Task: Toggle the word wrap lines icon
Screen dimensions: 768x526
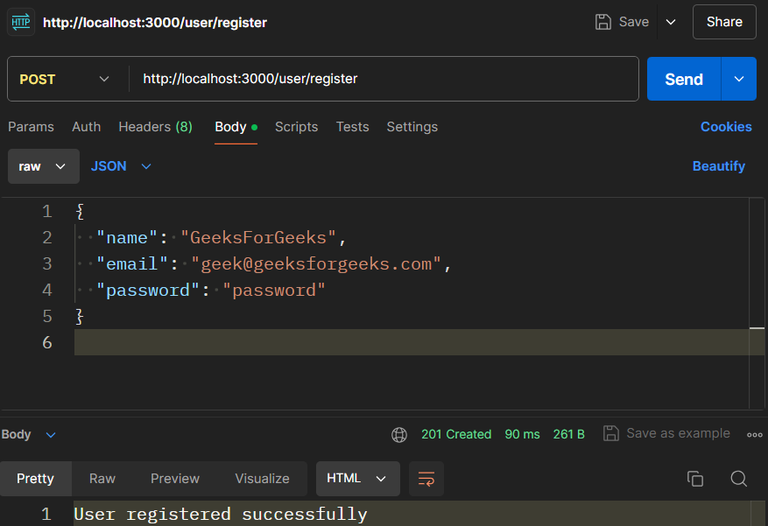Action: tap(426, 478)
